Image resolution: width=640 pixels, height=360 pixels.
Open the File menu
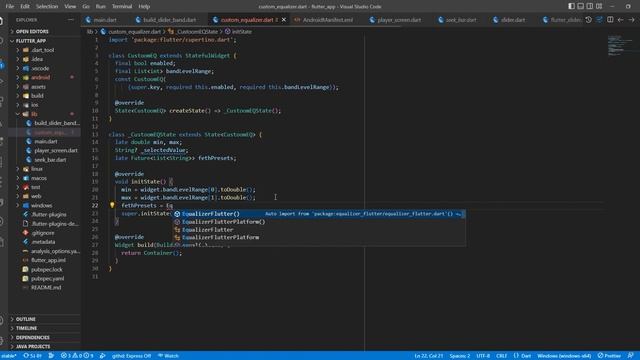pos(9,6)
